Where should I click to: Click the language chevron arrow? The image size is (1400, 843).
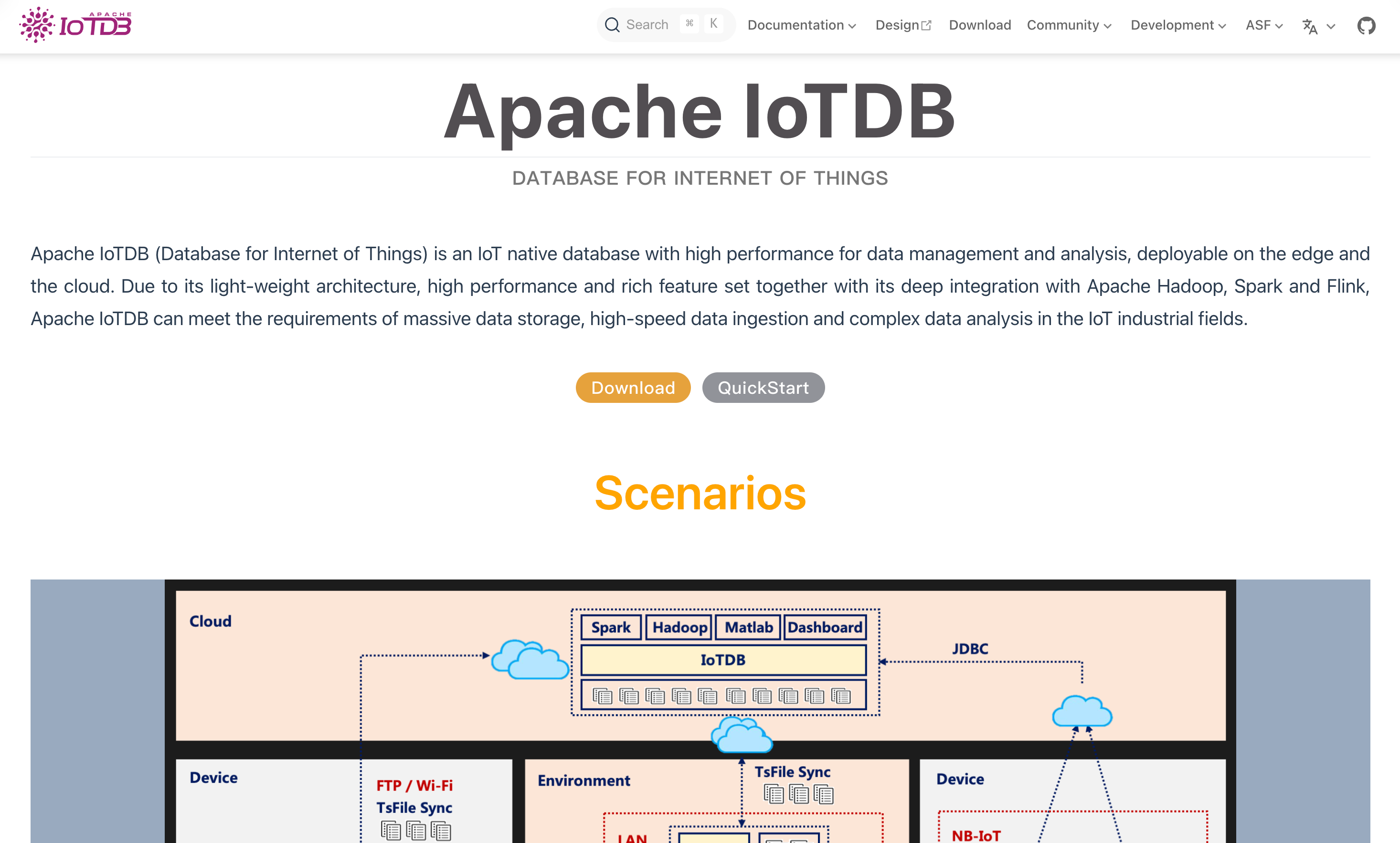[1331, 26]
